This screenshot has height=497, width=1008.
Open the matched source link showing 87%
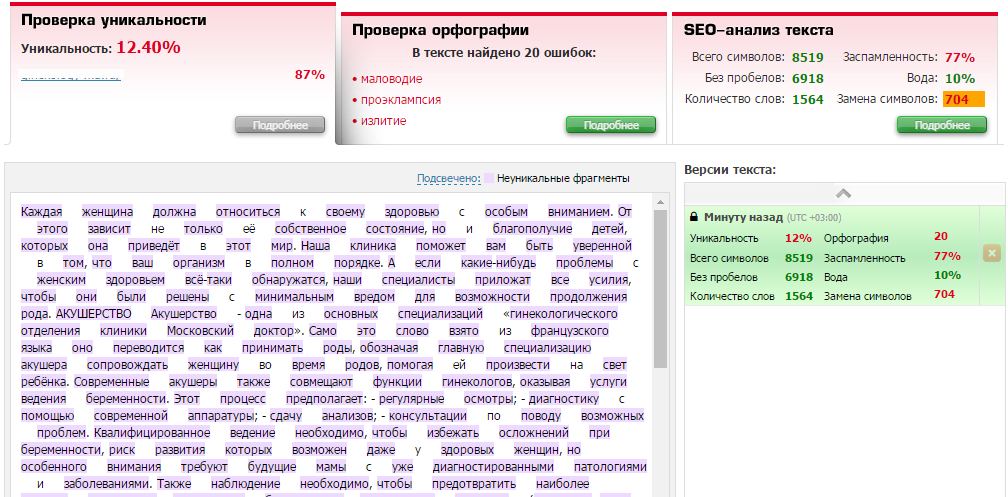pyautogui.click(x=71, y=74)
